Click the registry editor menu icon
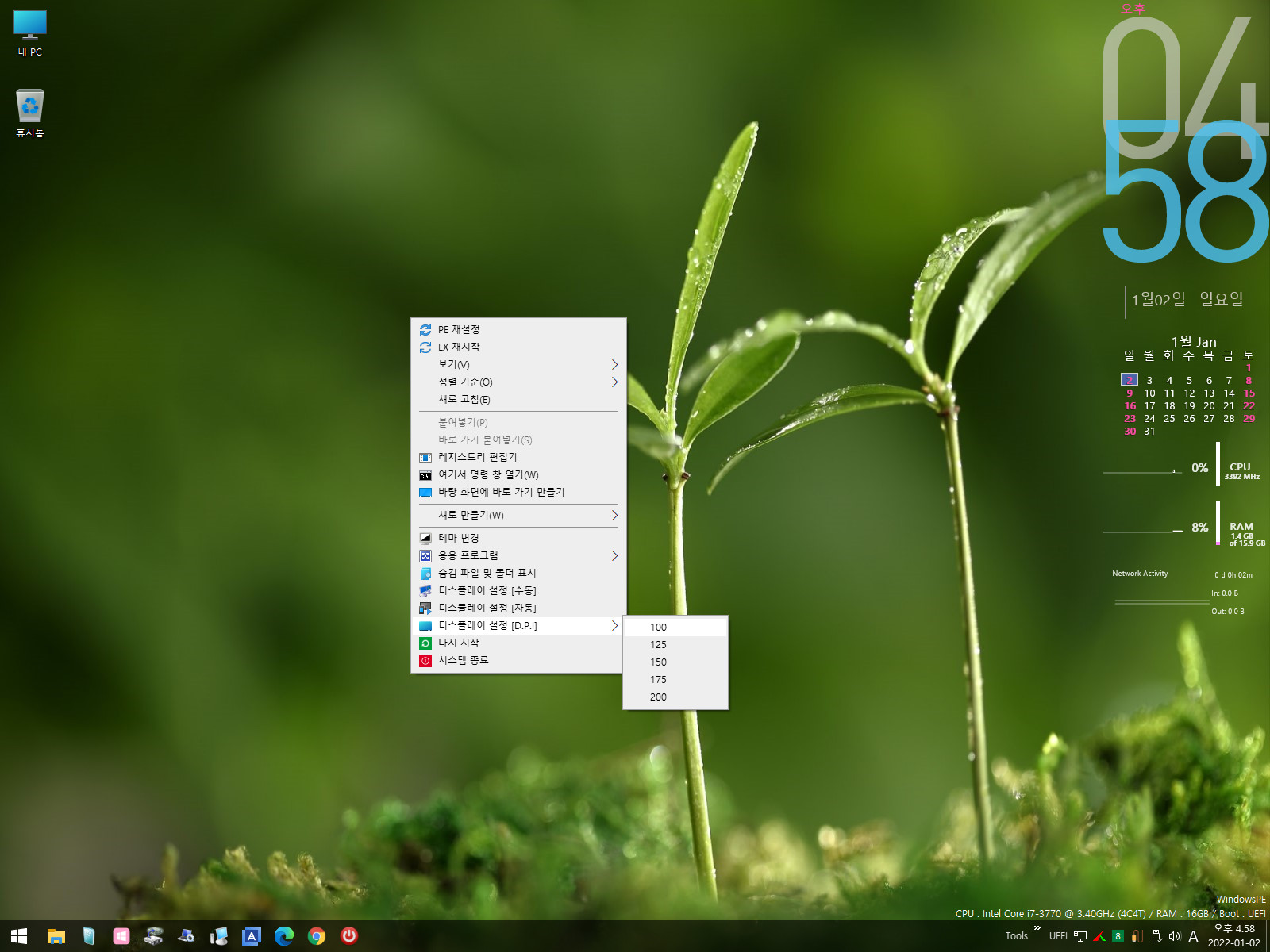The image size is (1270, 952). (425, 458)
